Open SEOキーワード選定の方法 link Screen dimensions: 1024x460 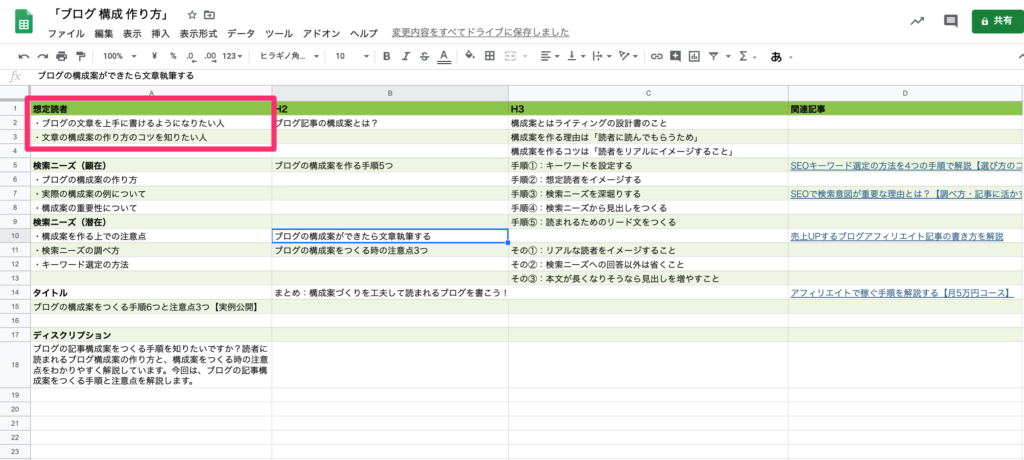click(x=905, y=165)
